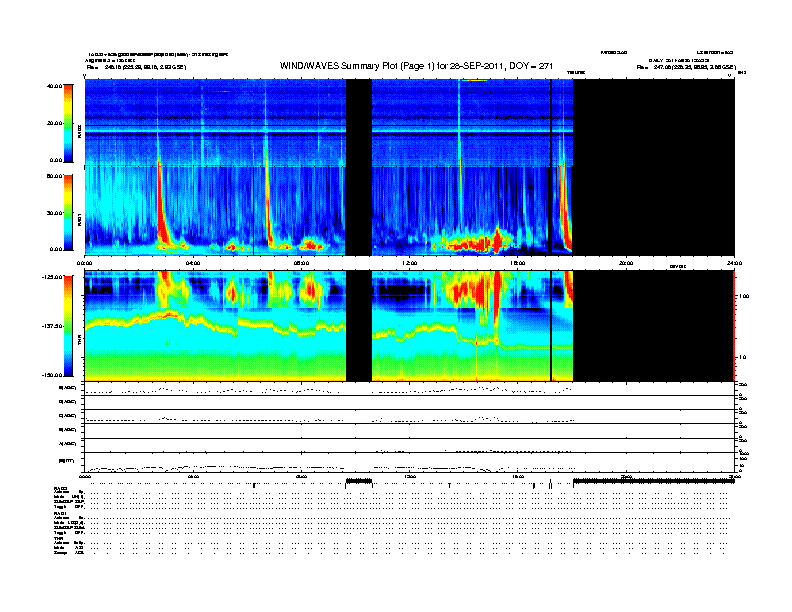
Task: Click the 08:00 label under the RAD1 spectrogram
Action: (x=301, y=263)
